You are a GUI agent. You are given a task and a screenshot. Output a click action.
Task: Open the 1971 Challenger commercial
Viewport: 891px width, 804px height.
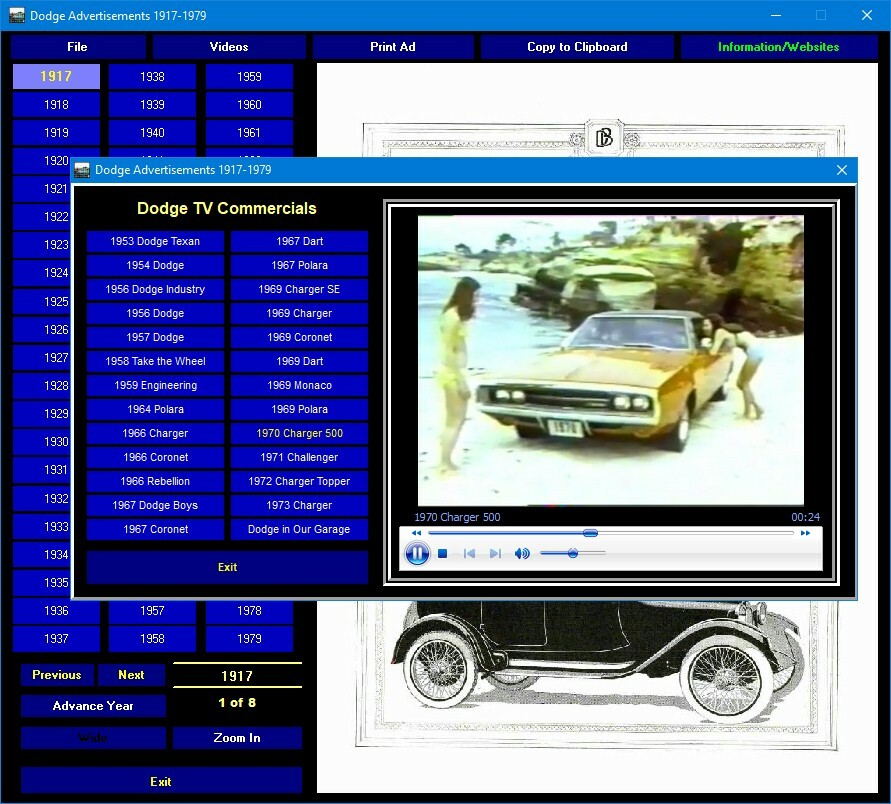(x=298, y=457)
